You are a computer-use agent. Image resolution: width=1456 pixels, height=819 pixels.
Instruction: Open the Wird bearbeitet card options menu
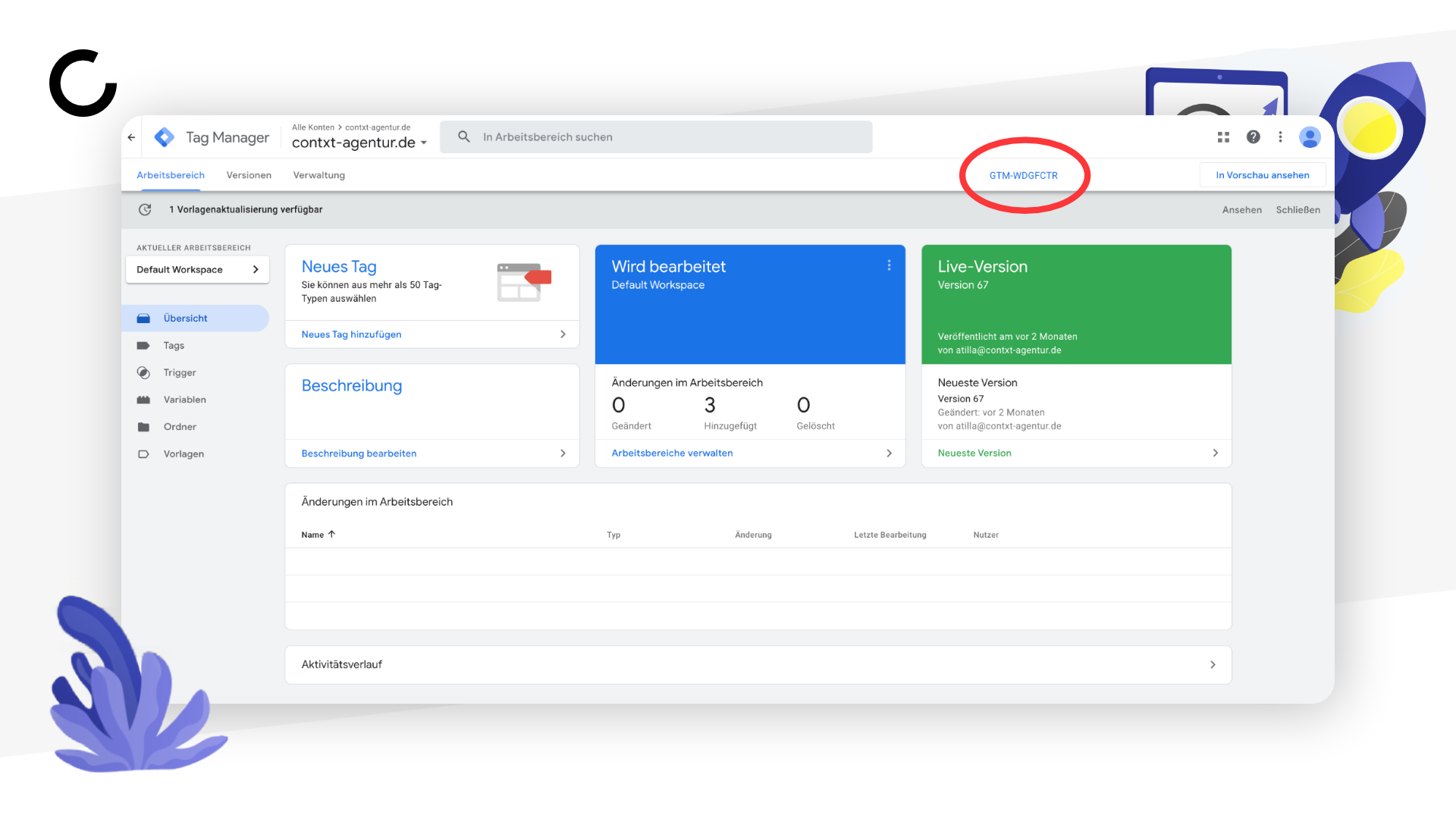click(x=890, y=265)
